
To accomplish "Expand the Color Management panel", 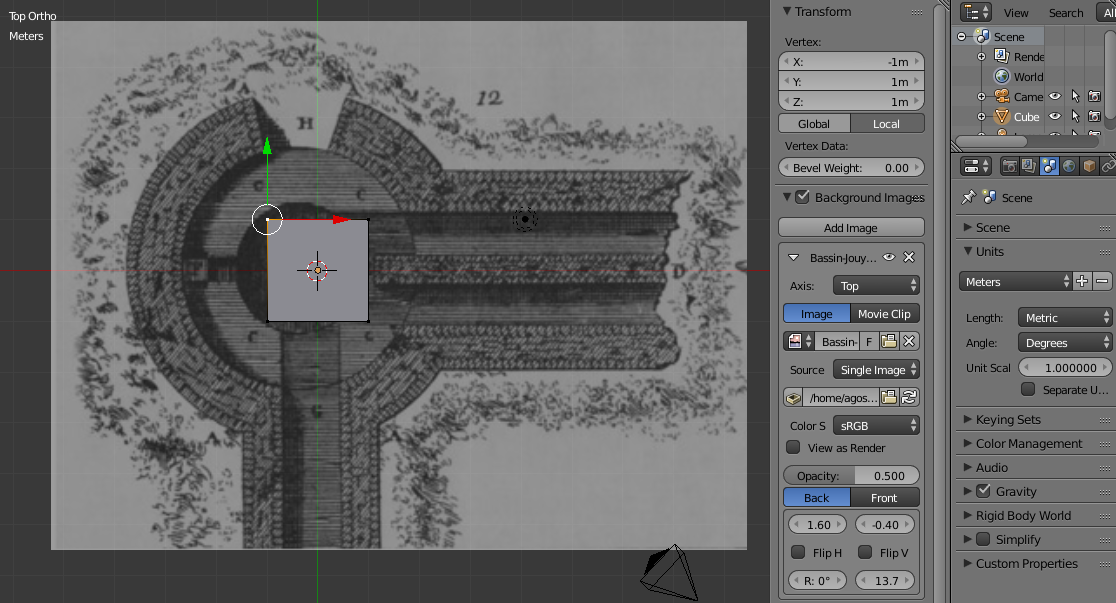I will (x=968, y=444).
